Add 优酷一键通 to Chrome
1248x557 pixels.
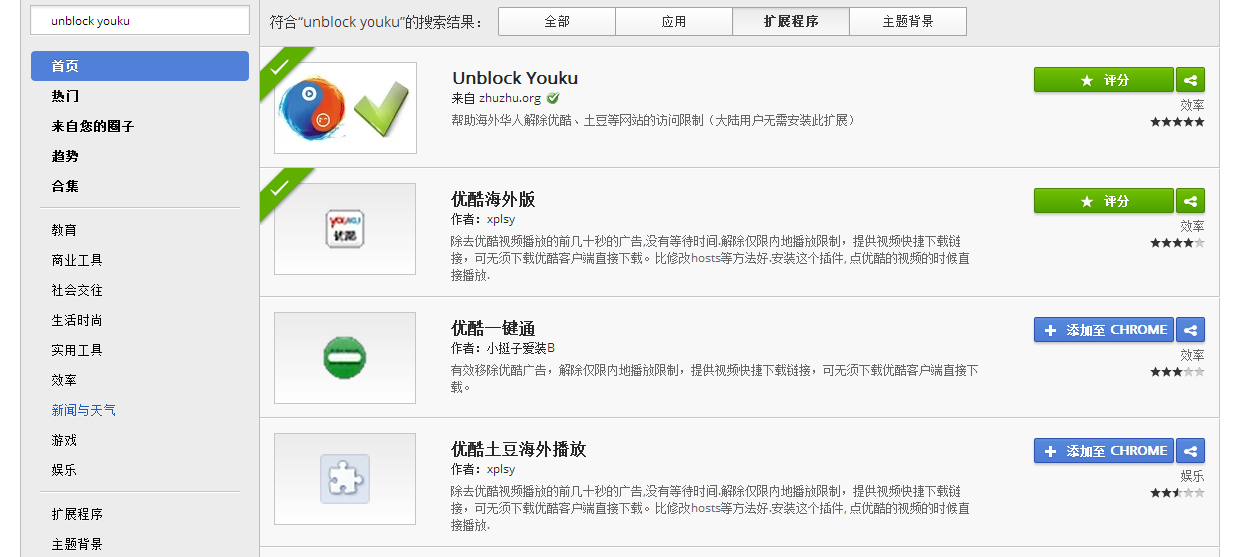click(1104, 330)
